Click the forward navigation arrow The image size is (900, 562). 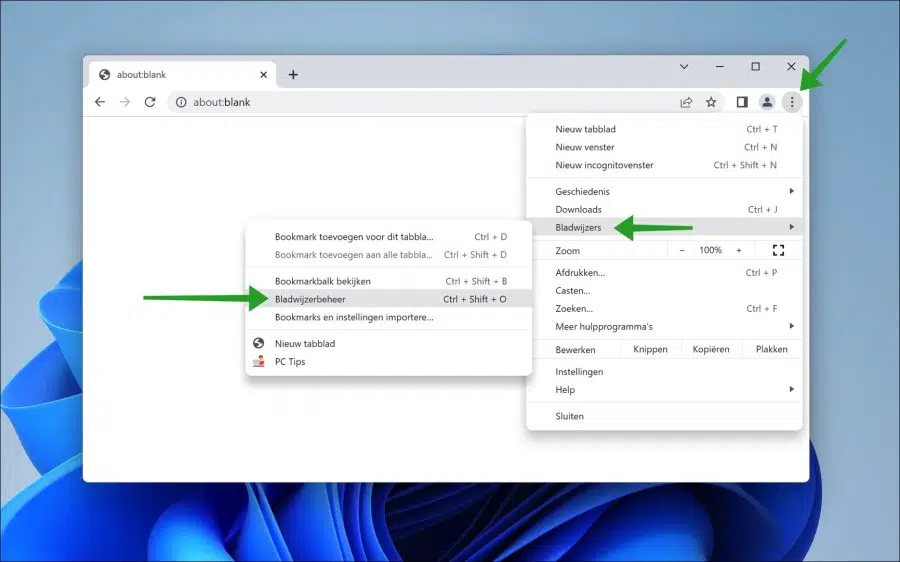coord(125,102)
